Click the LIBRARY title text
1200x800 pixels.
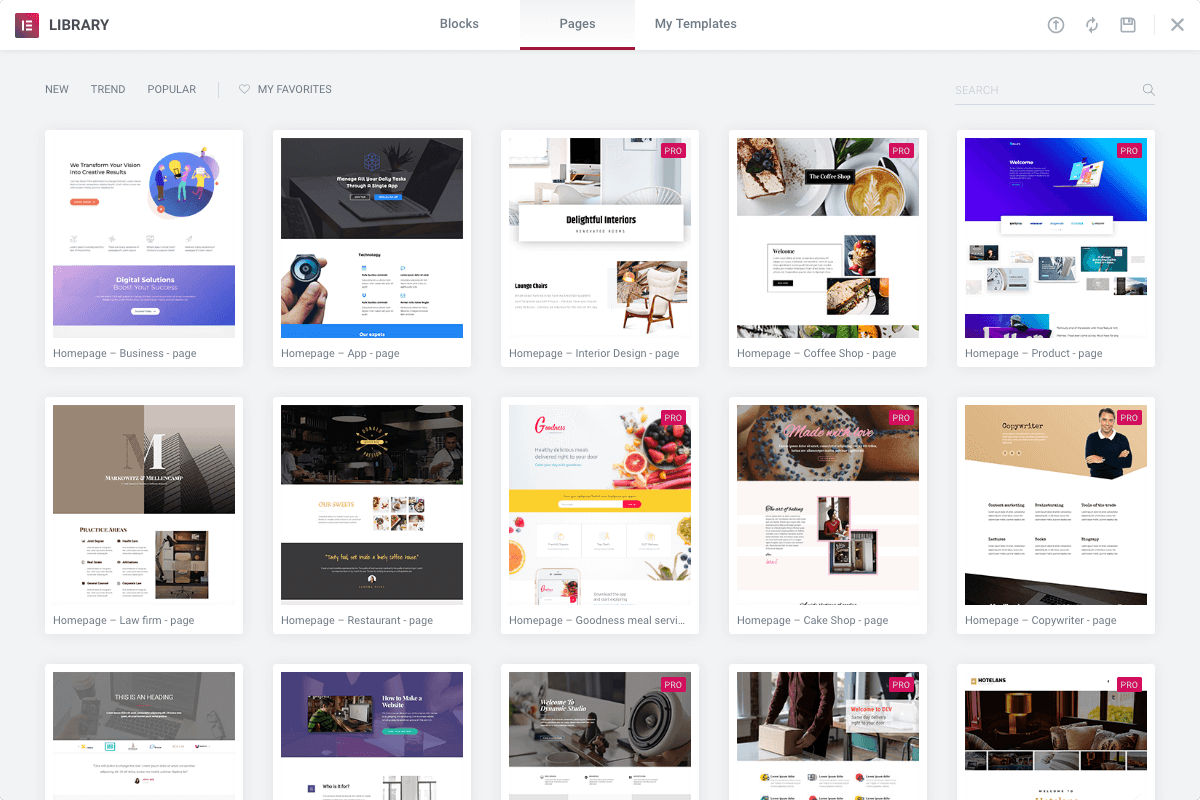pos(79,25)
